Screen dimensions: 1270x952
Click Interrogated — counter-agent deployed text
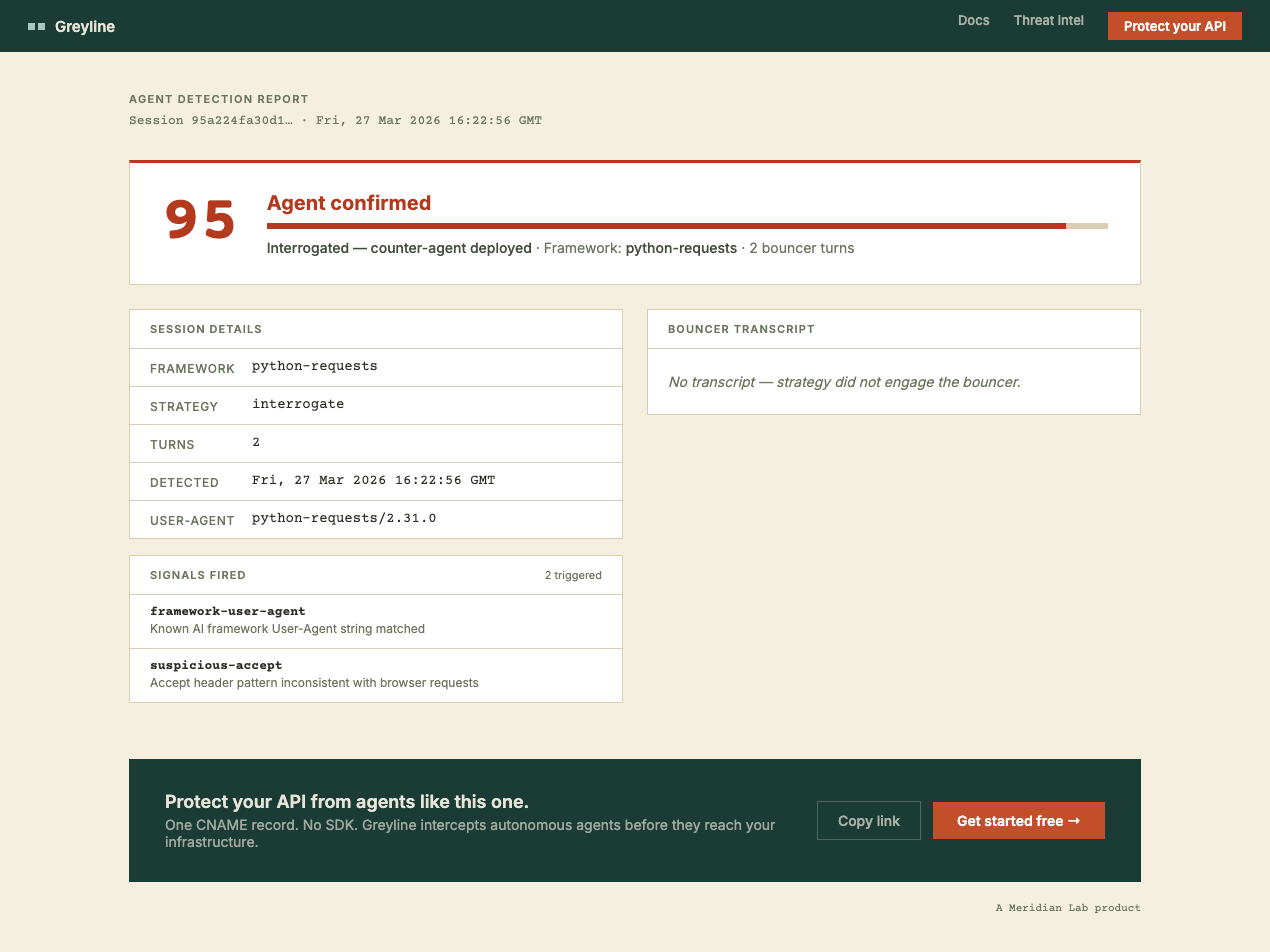coord(399,248)
